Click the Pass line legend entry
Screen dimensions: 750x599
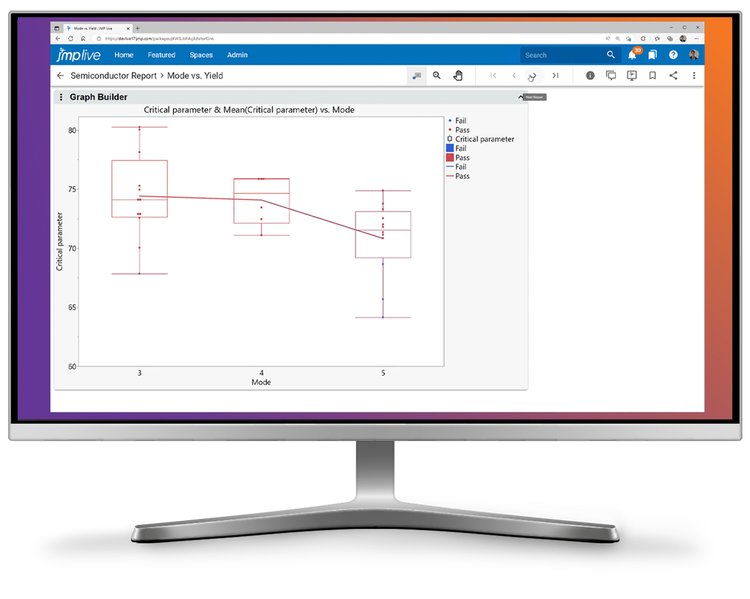[458, 176]
